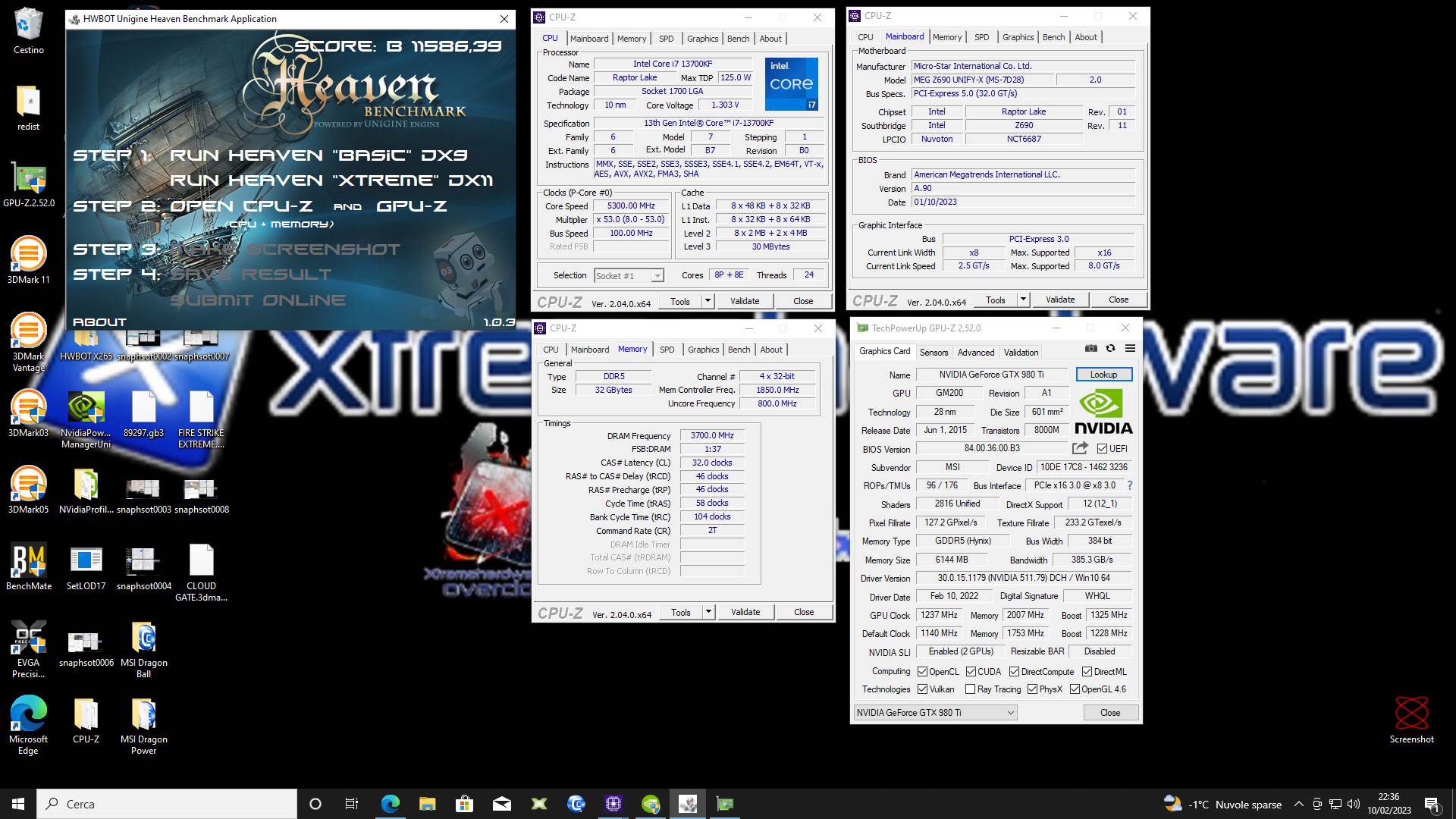
Task: Click the taskbar Cerca search field
Action: (x=167, y=804)
